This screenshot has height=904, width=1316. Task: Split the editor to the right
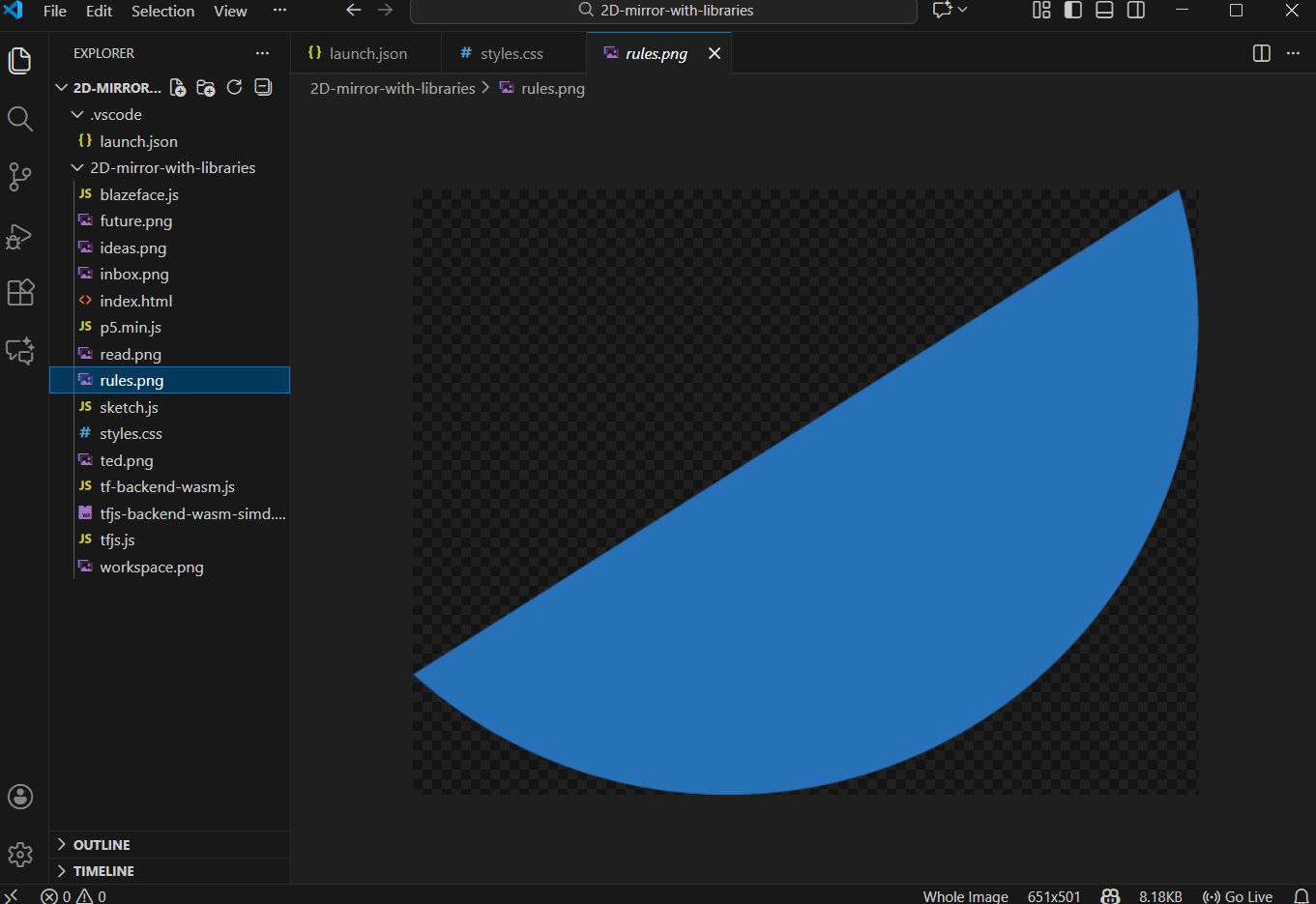click(1261, 53)
